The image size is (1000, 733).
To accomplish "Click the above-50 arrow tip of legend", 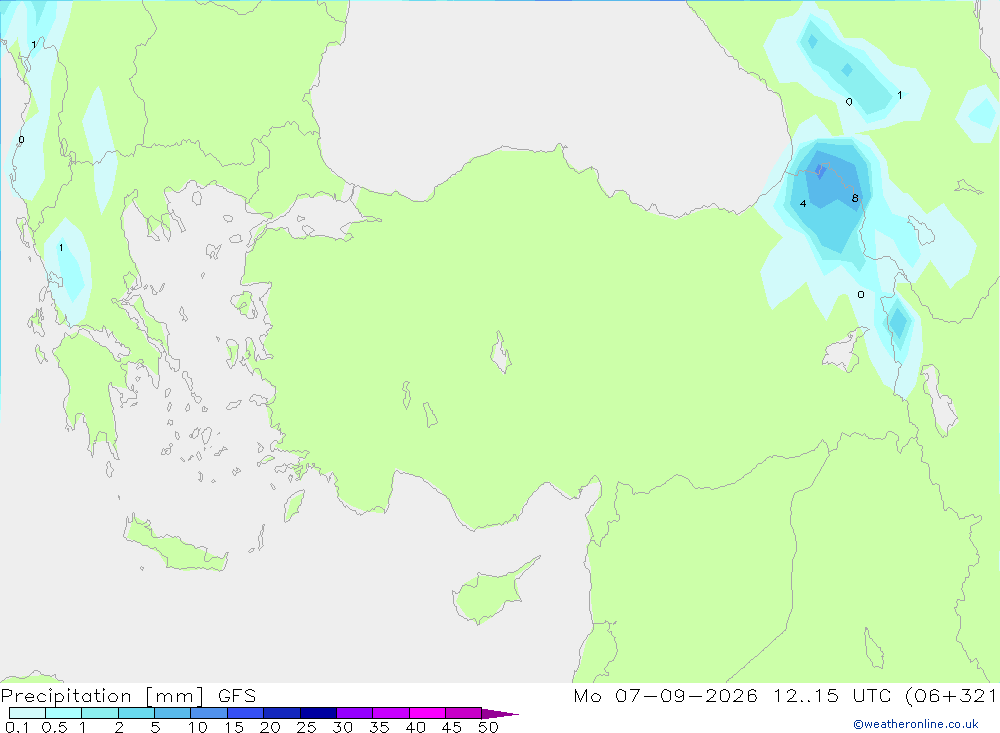I will tap(499, 714).
